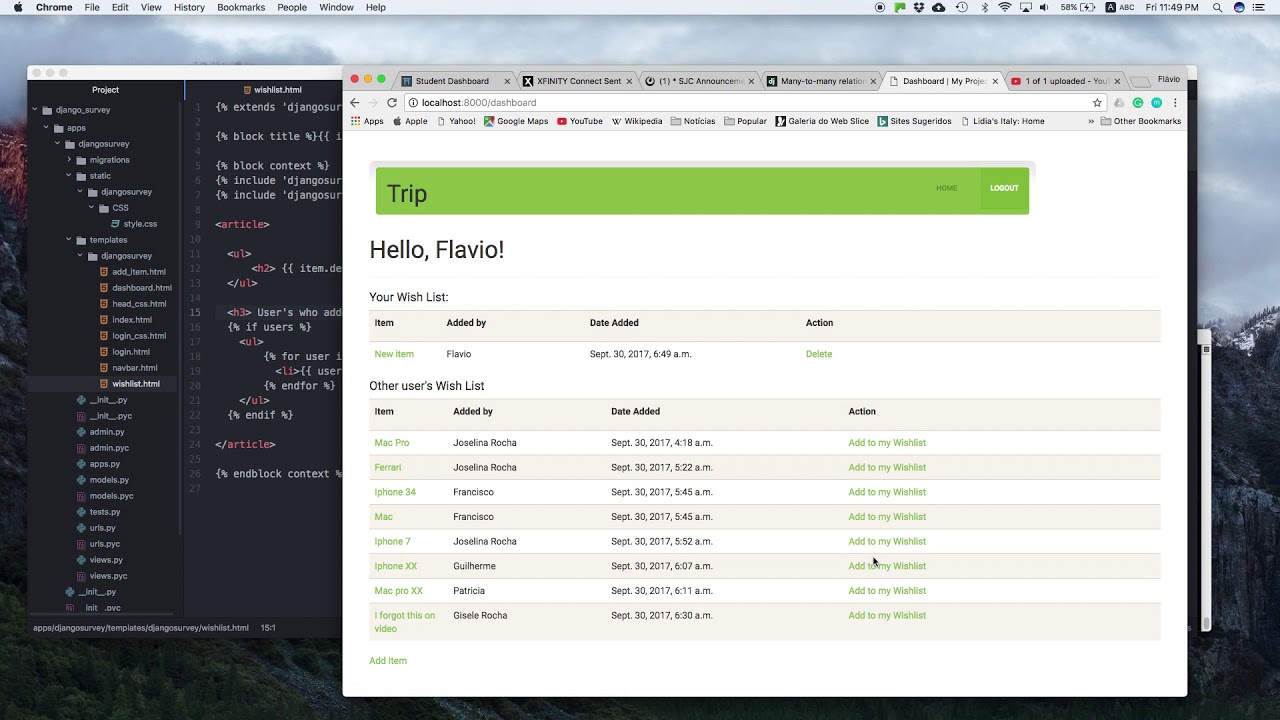
Task: Click the localhost:8000/dashboard address bar
Action: click(755, 103)
